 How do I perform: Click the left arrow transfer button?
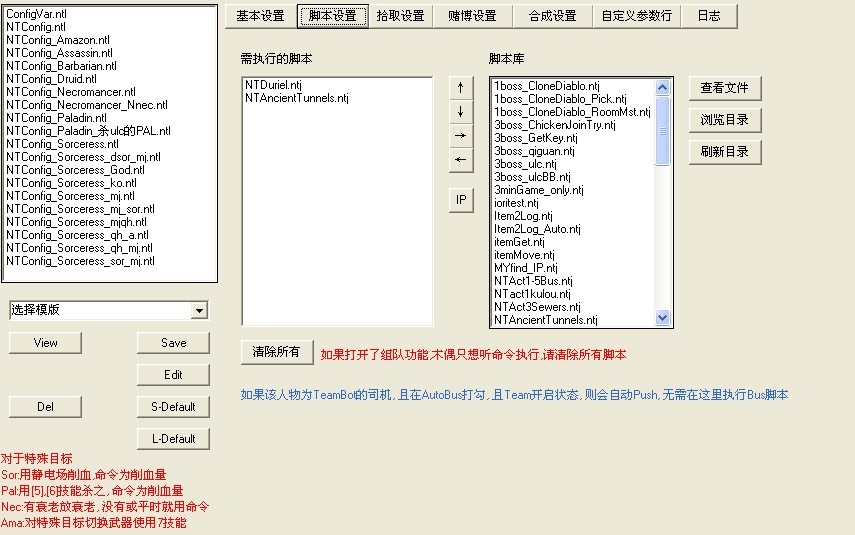tap(461, 160)
